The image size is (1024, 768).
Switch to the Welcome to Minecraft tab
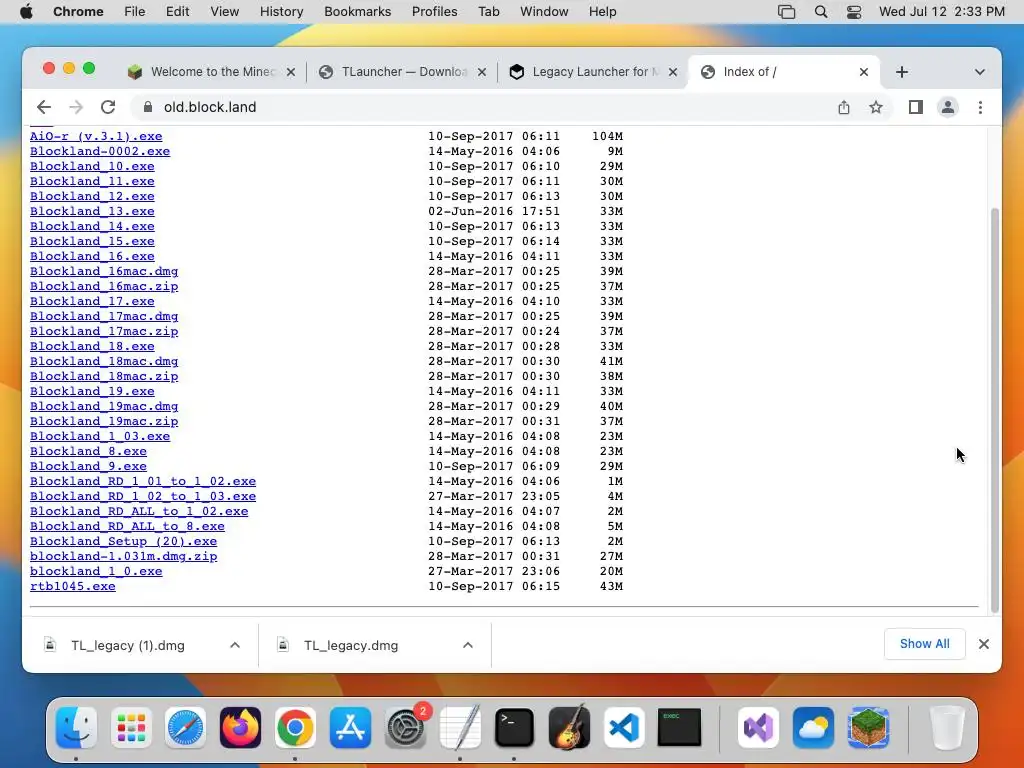click(213, 72)
